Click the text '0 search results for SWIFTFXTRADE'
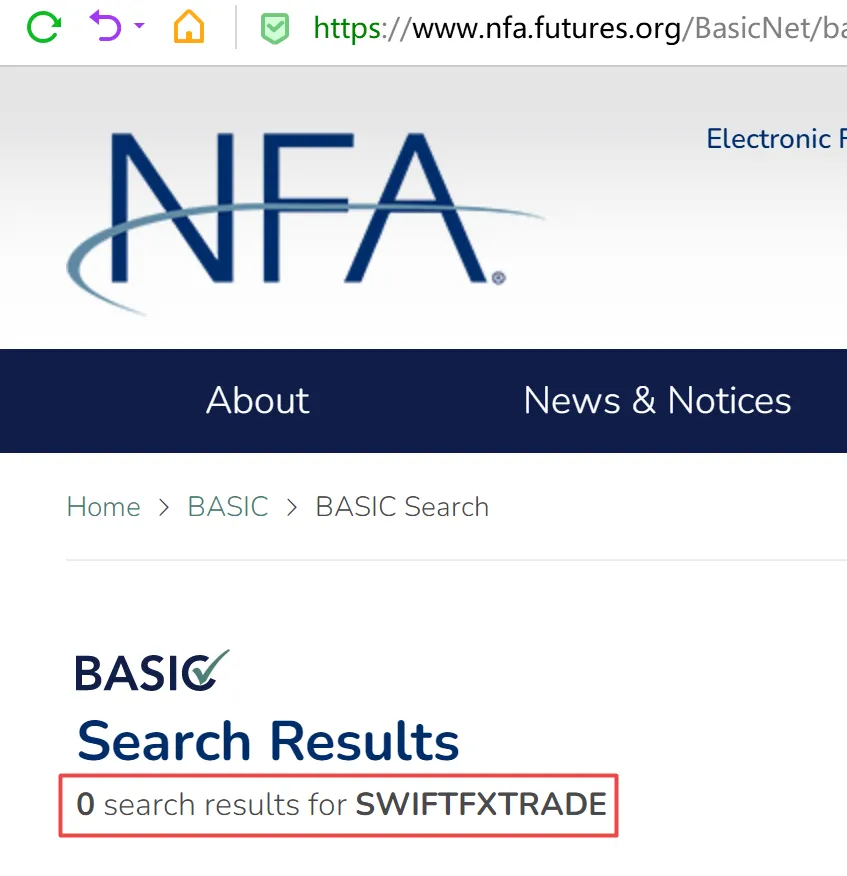 341,804
